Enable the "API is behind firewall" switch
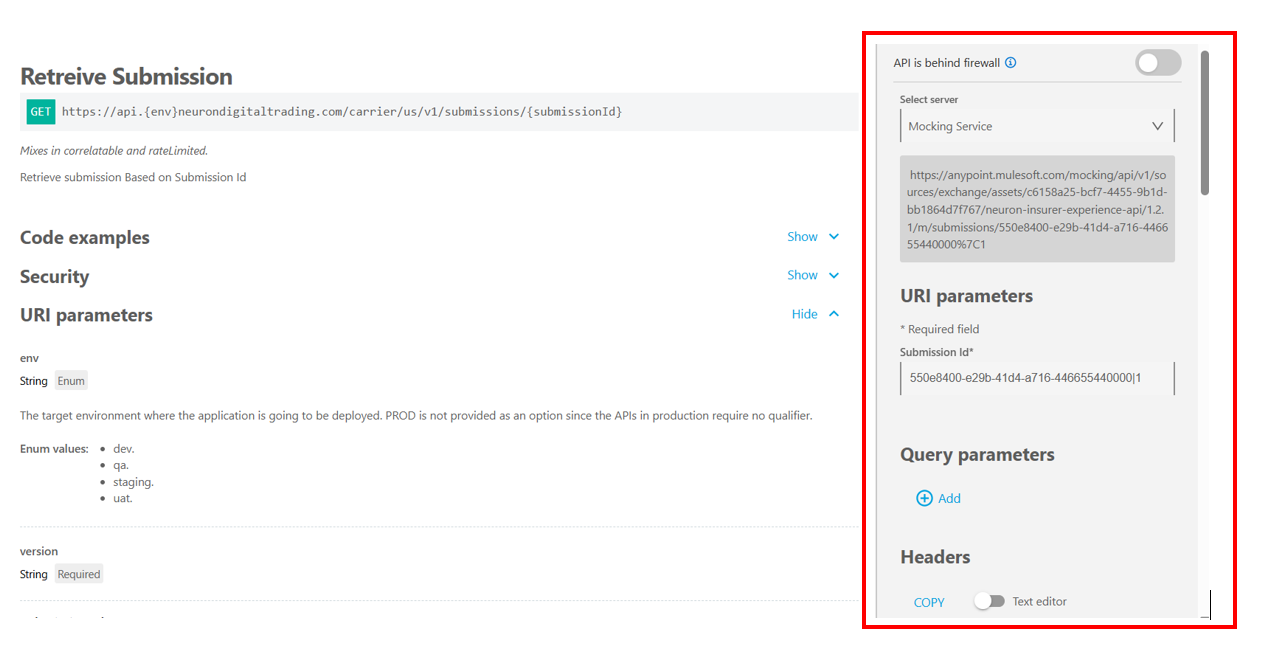Image resolution: width=1271 pixels, height=656 pixels. (1157, 62)
